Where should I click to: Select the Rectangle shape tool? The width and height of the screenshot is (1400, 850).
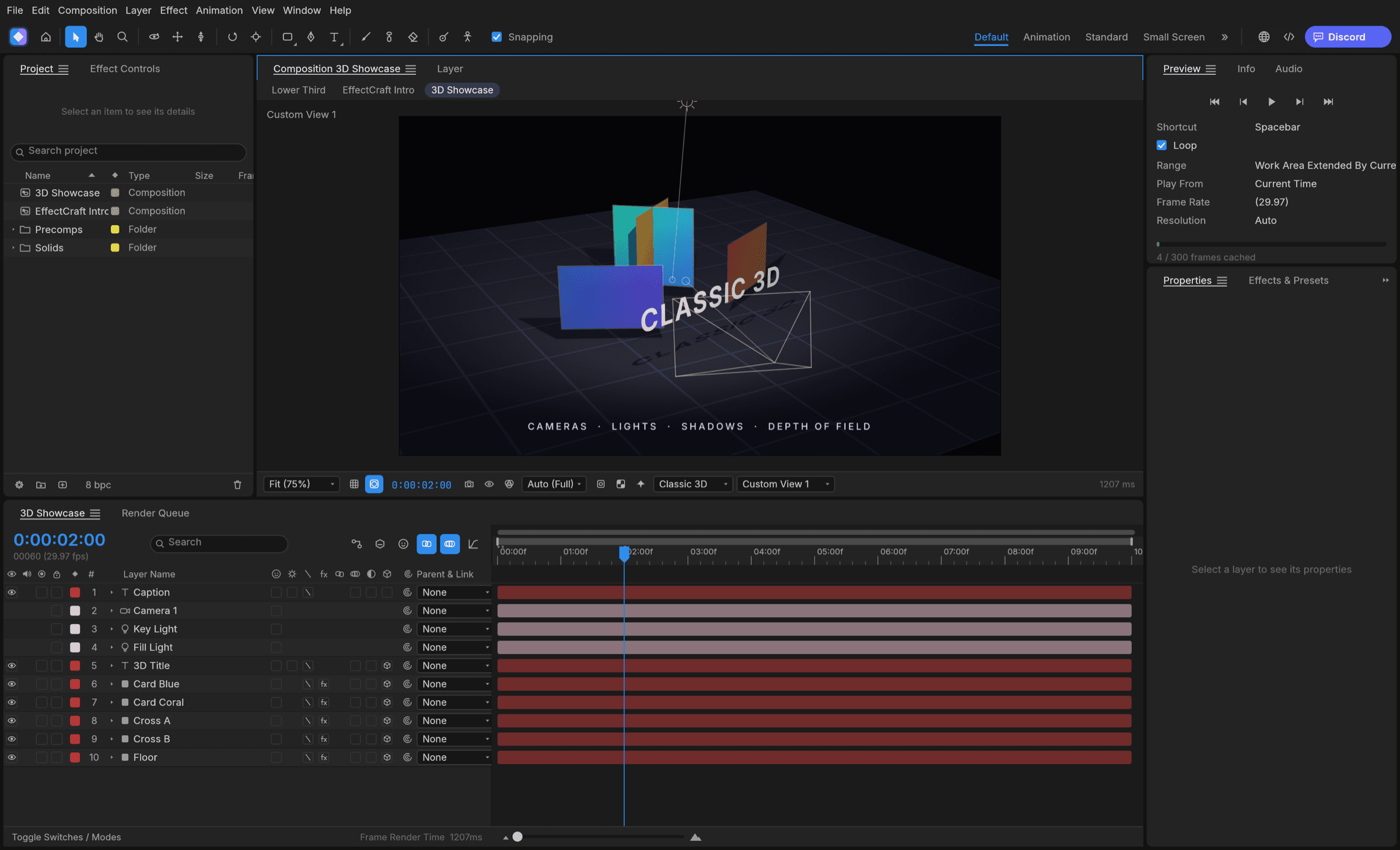[288, 37]
